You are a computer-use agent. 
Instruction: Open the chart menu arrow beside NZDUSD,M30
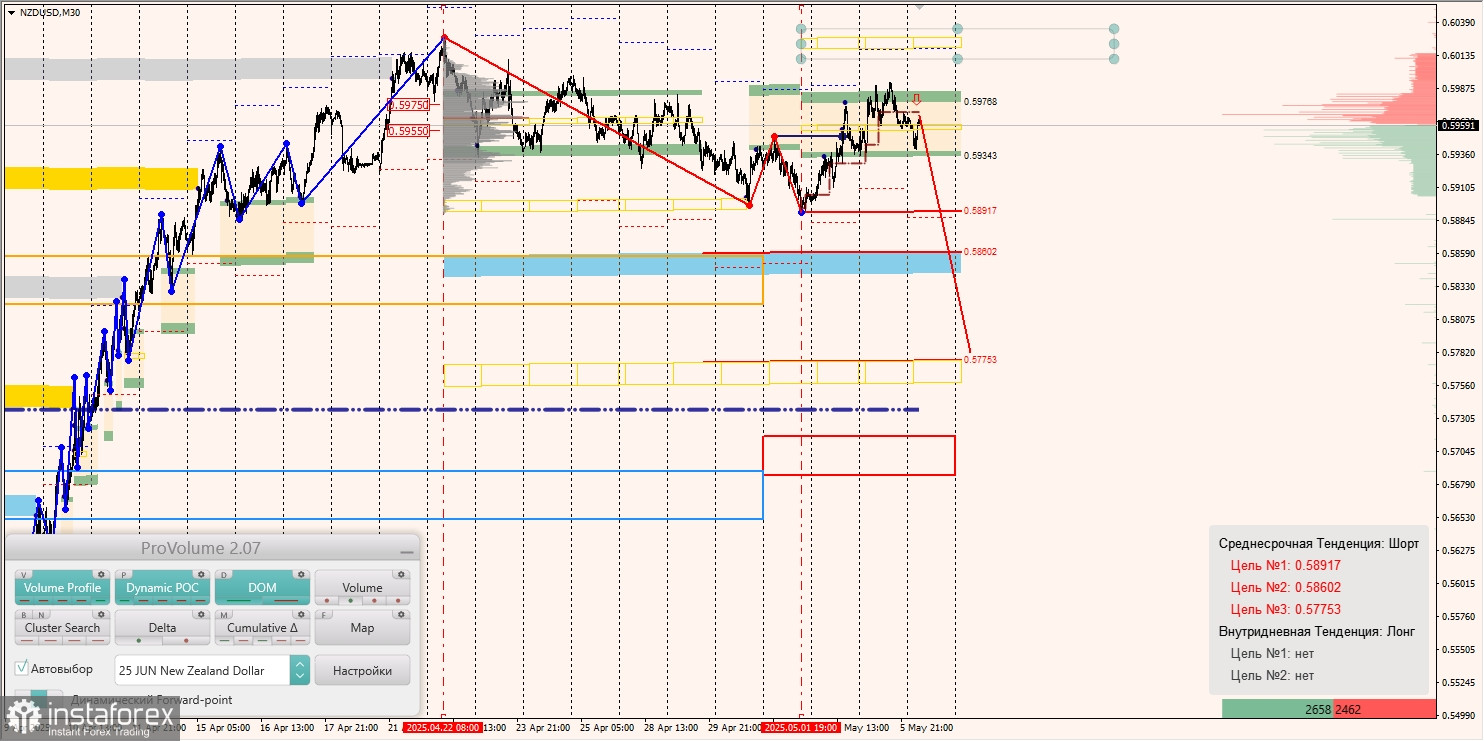[11, 12]
